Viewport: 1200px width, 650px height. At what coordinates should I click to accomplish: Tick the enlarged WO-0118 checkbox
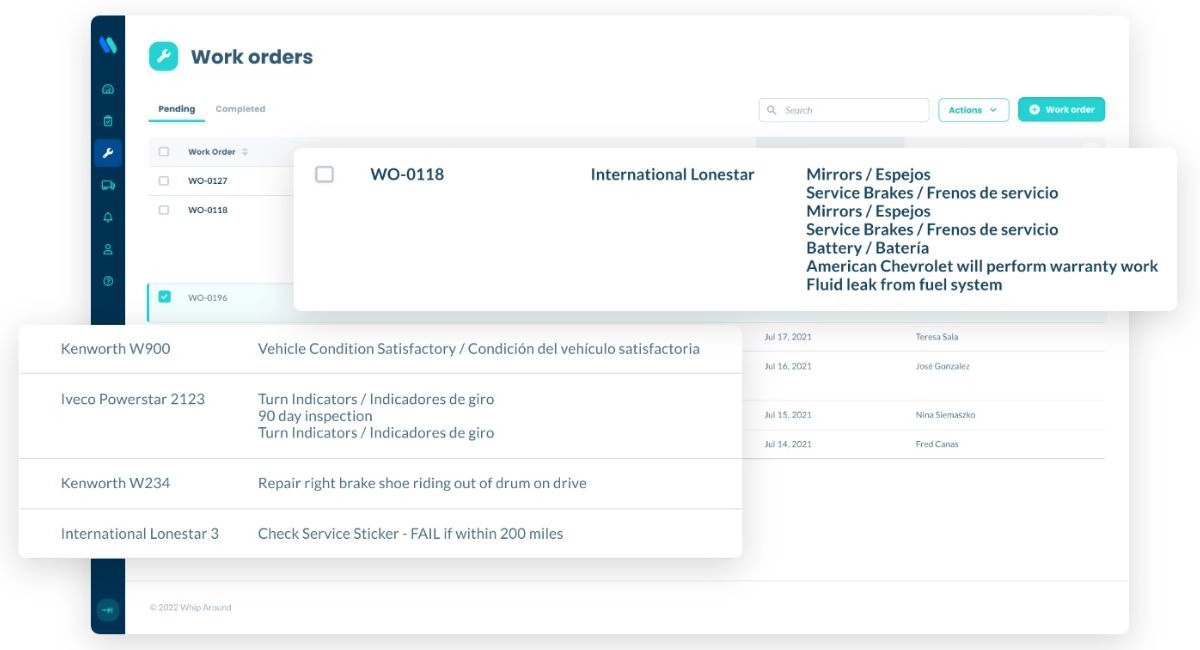coord(324,174)
